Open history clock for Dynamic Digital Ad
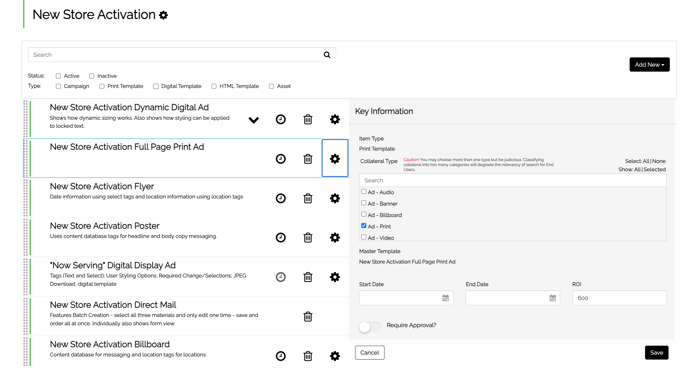The height and width of the screenshot is (379, 688). coord(281,119)
